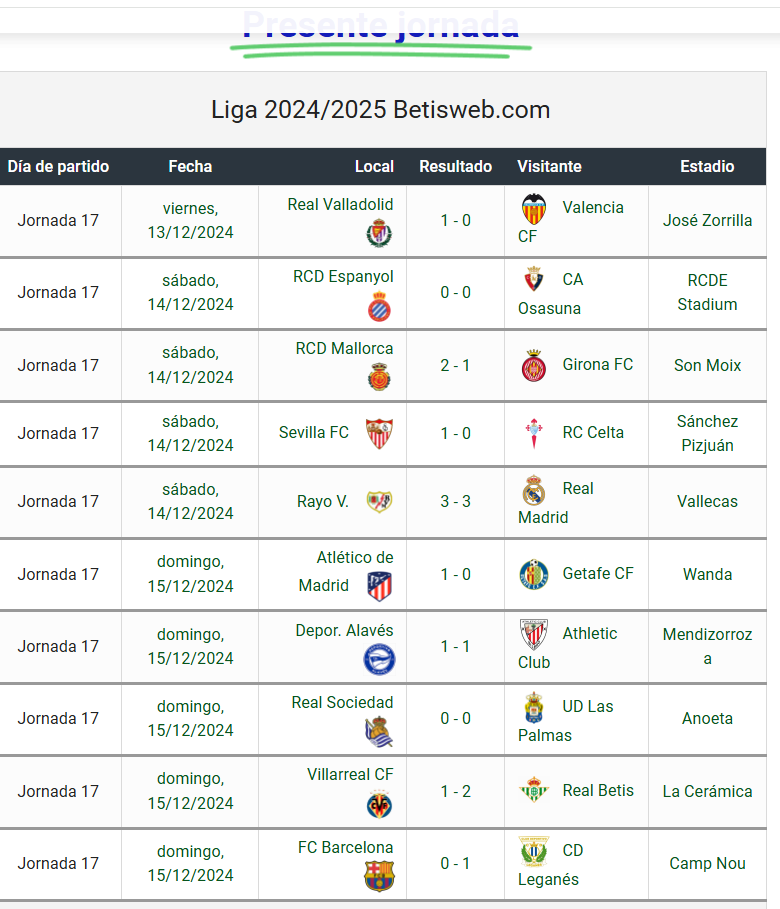
Task: Click the RC Celta crest icon
Action: 534,433
